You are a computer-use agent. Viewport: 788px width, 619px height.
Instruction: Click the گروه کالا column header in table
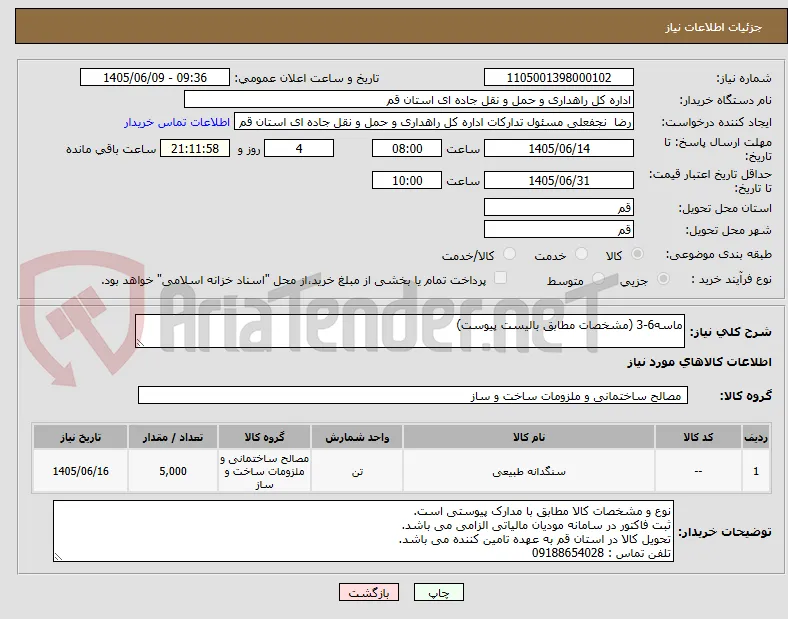(264, 437)
